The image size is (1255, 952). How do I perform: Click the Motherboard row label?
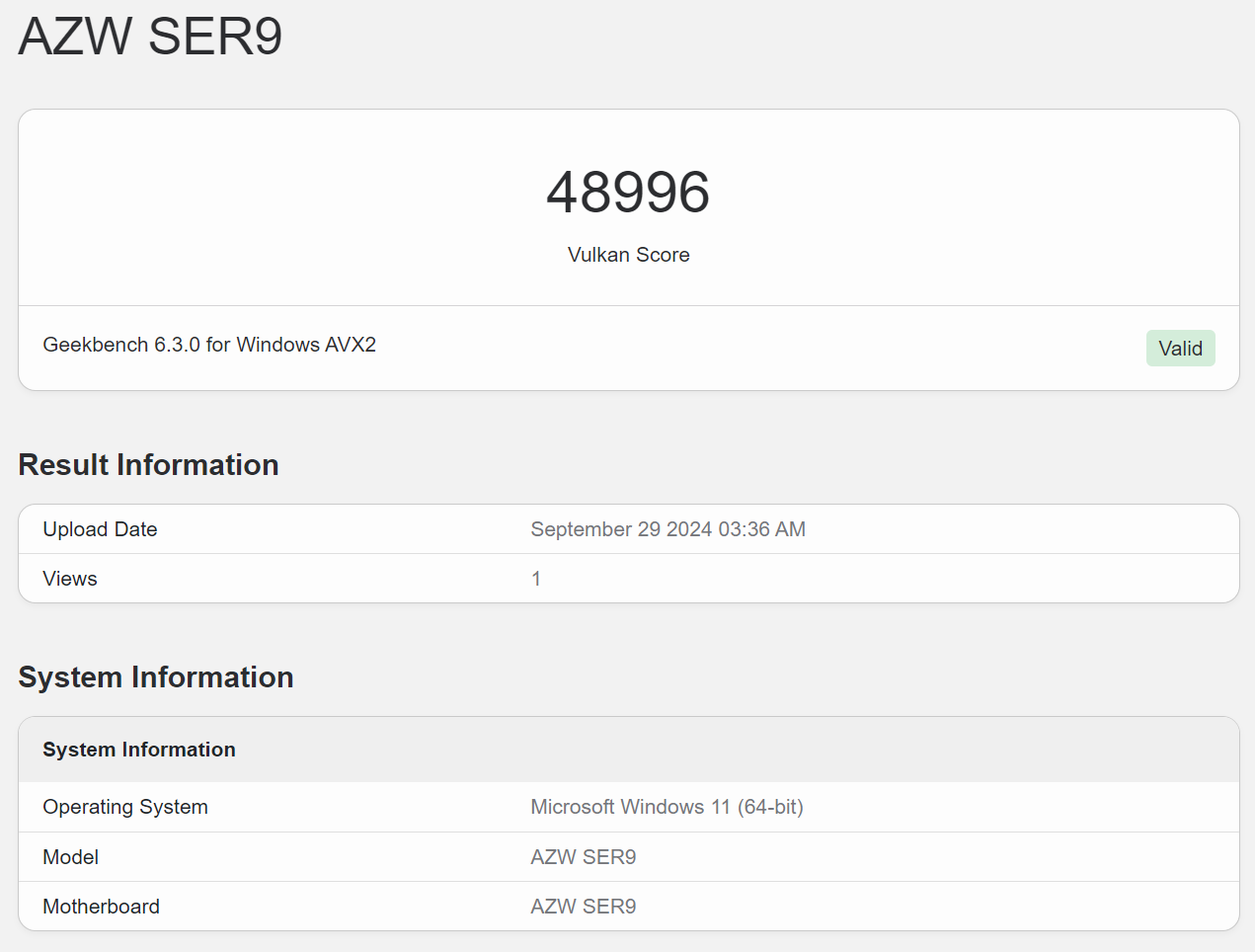(101, 907)
